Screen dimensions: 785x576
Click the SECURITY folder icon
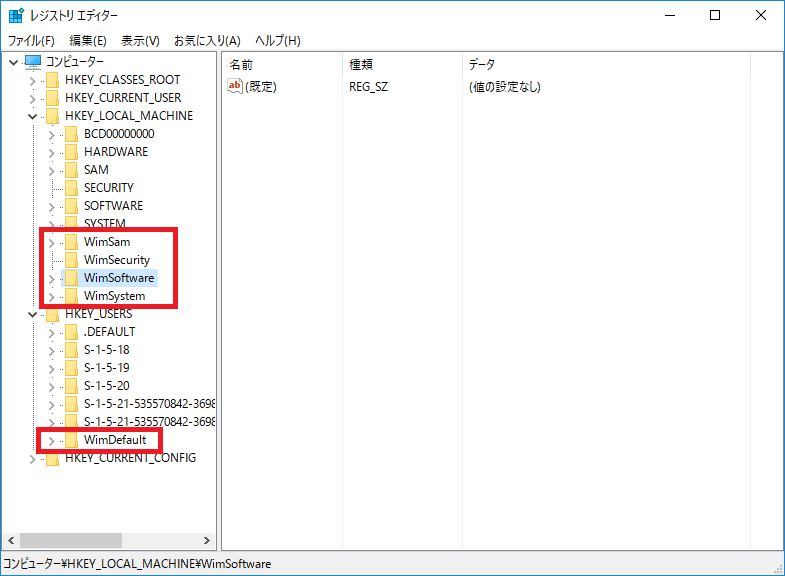click(x=72, y=188)
